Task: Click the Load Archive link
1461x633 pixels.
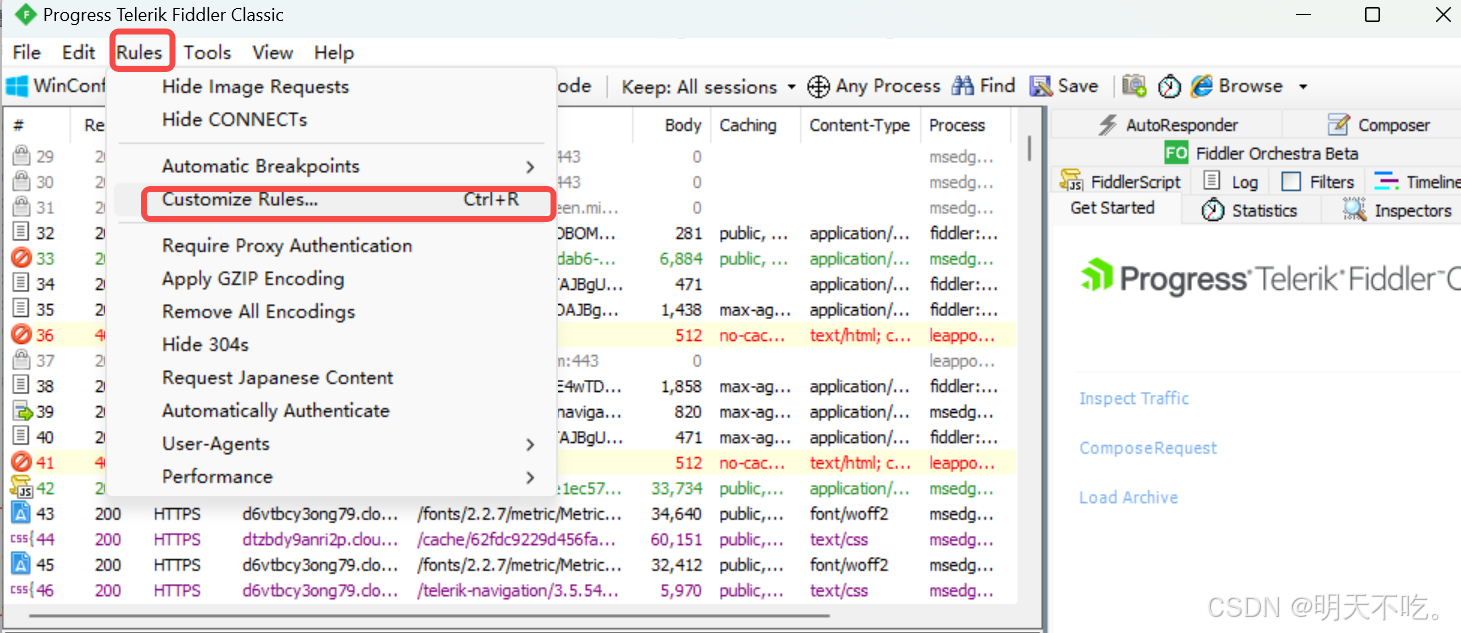Action: pyautogui.click(x=1128, y=497)
